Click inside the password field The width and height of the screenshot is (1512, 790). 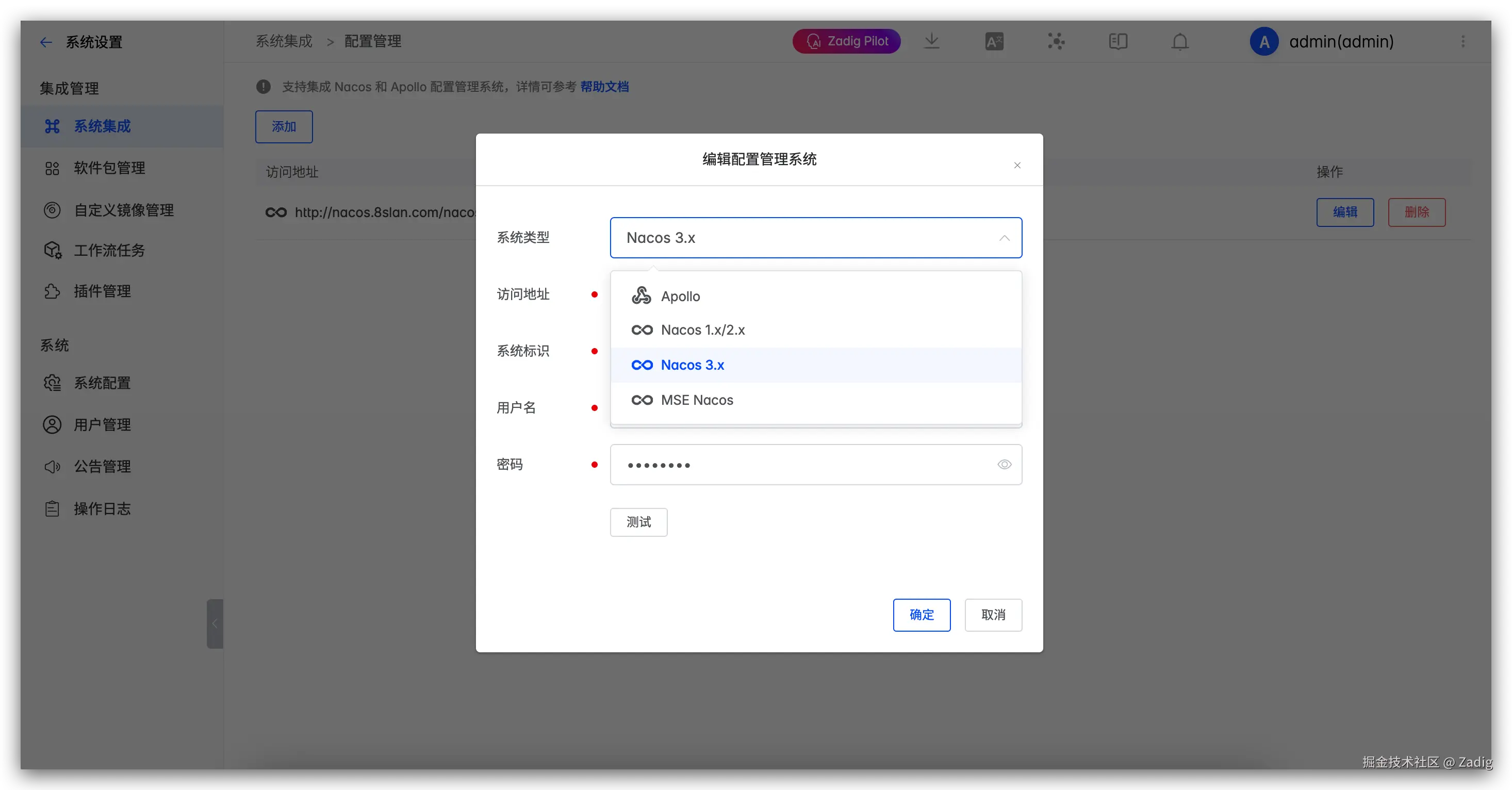coord(798,464)
